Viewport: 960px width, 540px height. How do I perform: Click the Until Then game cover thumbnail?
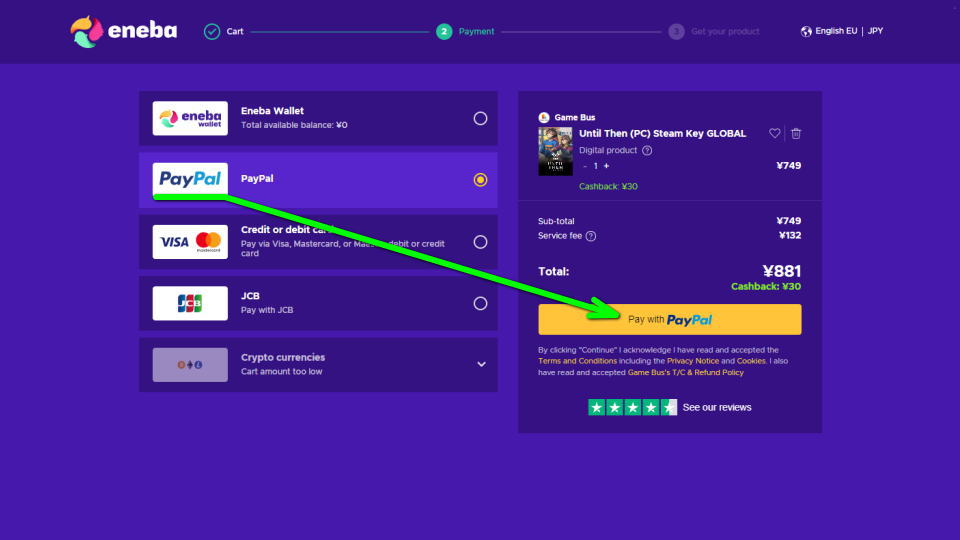click(555, 151)
